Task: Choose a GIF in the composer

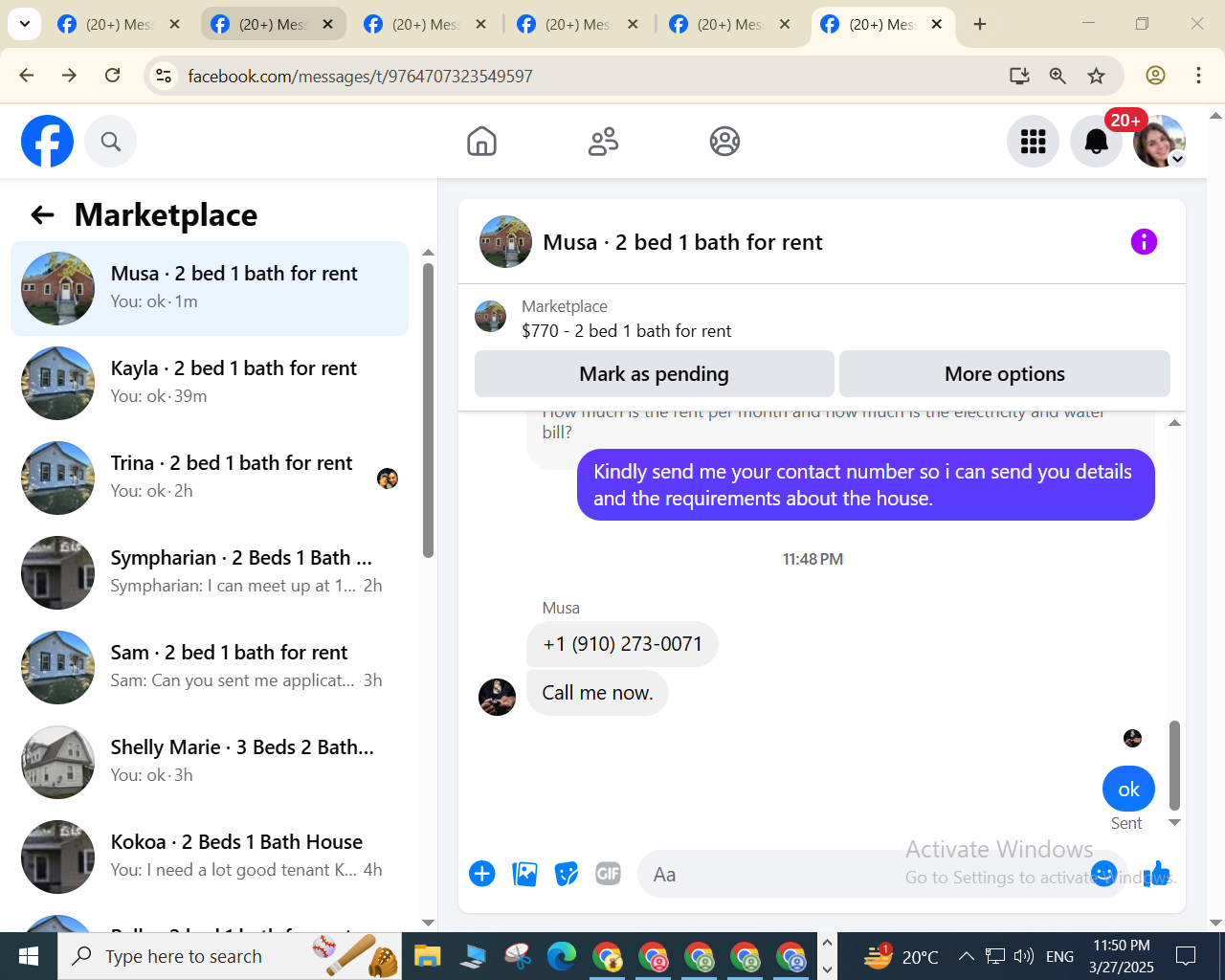Action: click(609, 874)
